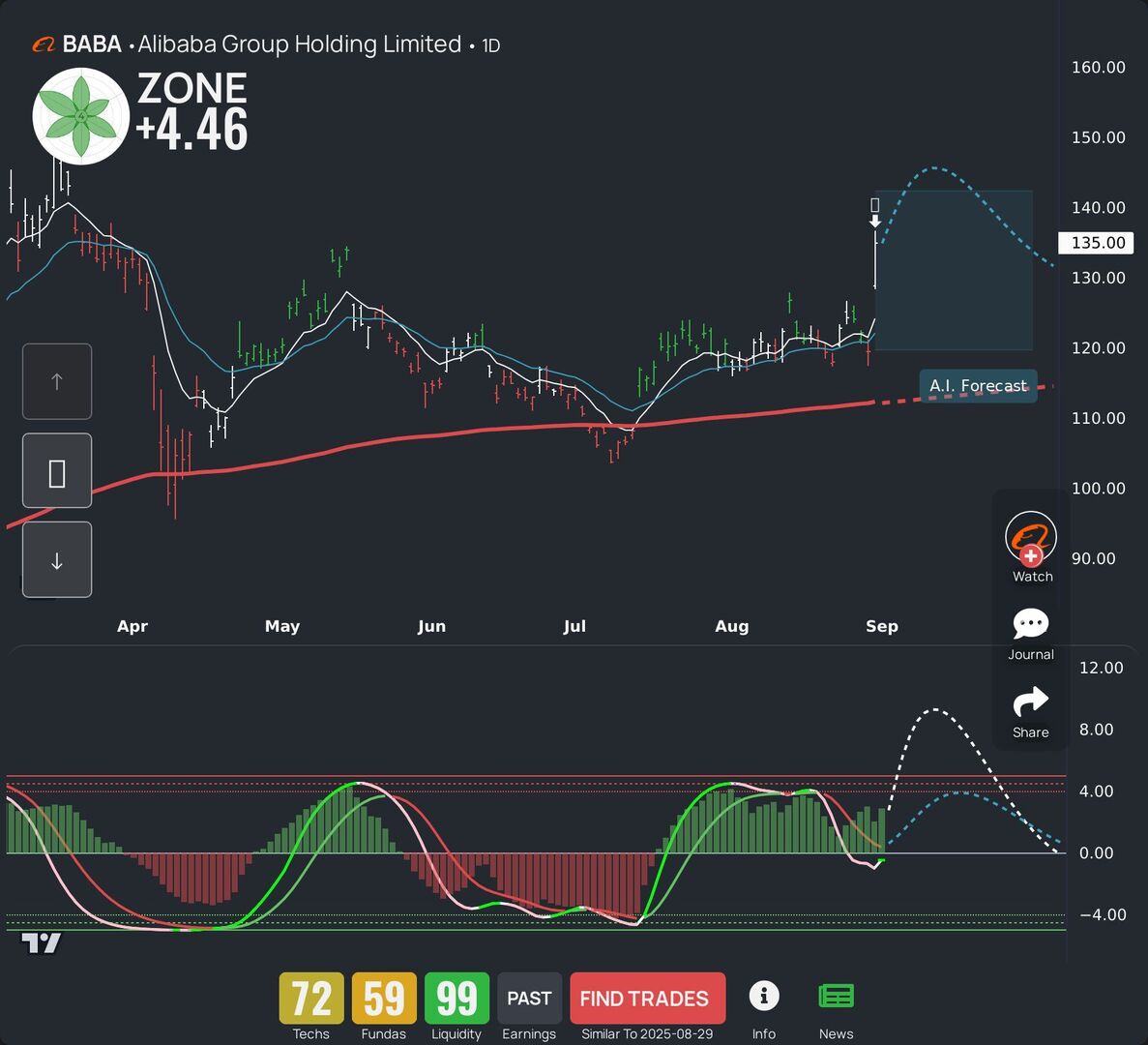Click the A.I. Forecast label on the chart
This screenshot has height=1045, width=1148.
[x=978, y=386]
